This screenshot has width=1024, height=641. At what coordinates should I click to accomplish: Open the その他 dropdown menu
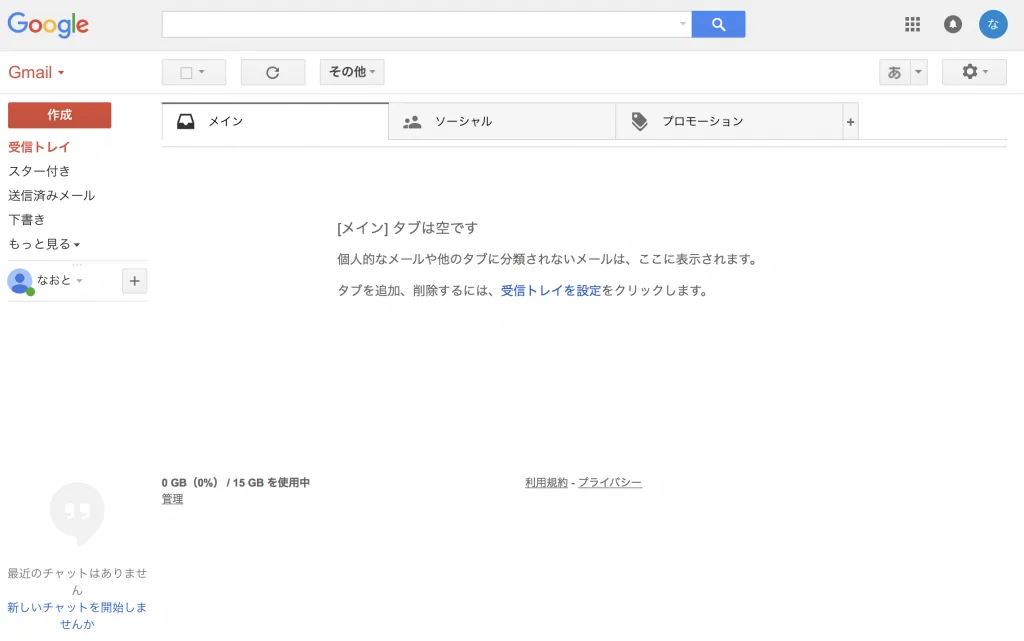[352, 72]
